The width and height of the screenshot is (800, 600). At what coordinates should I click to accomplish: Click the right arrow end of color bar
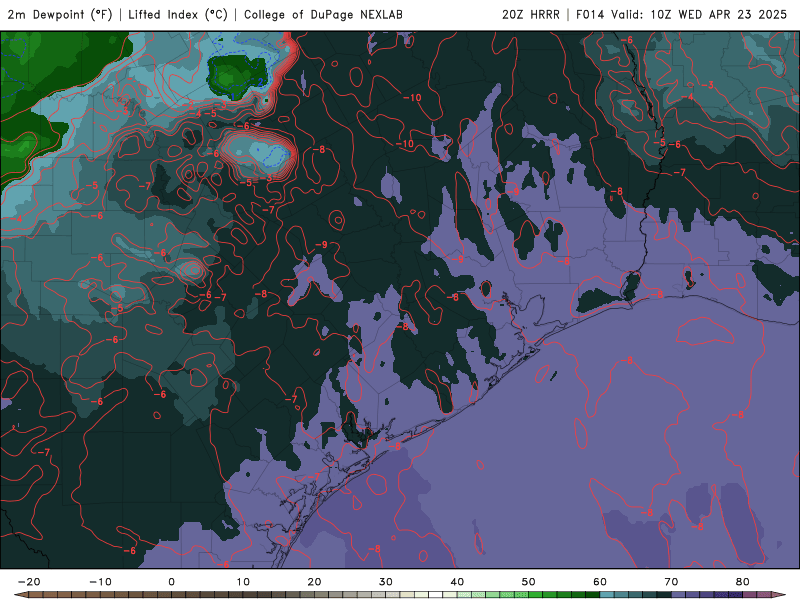click(779, 595)
